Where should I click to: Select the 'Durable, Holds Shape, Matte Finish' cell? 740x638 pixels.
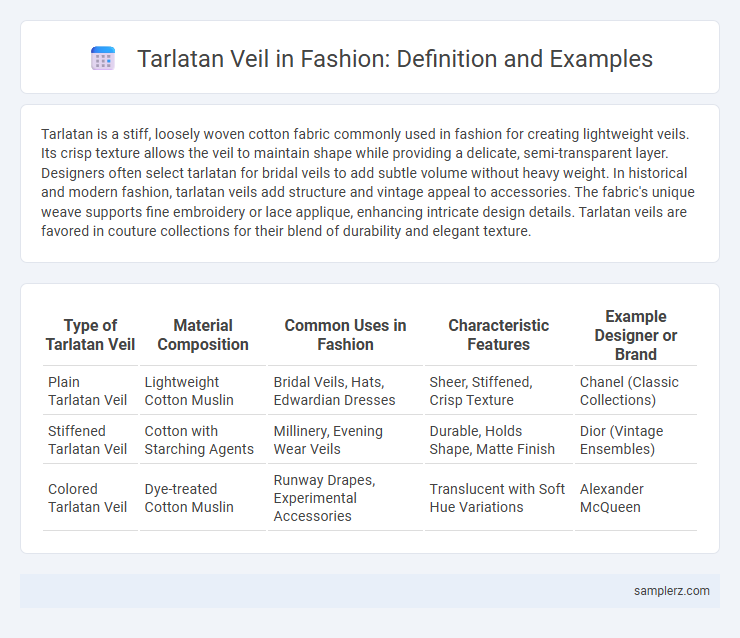coord(498,440)
